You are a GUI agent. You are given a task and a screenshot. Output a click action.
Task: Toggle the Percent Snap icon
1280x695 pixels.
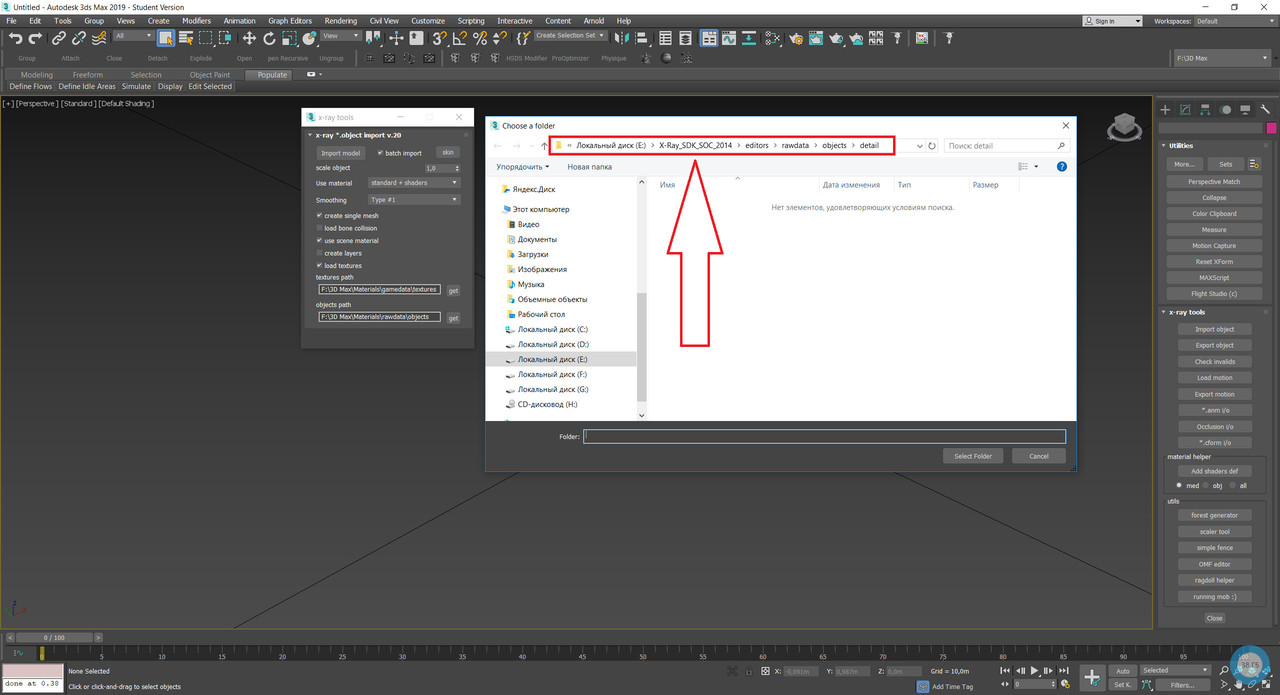[x=480, y=38]
